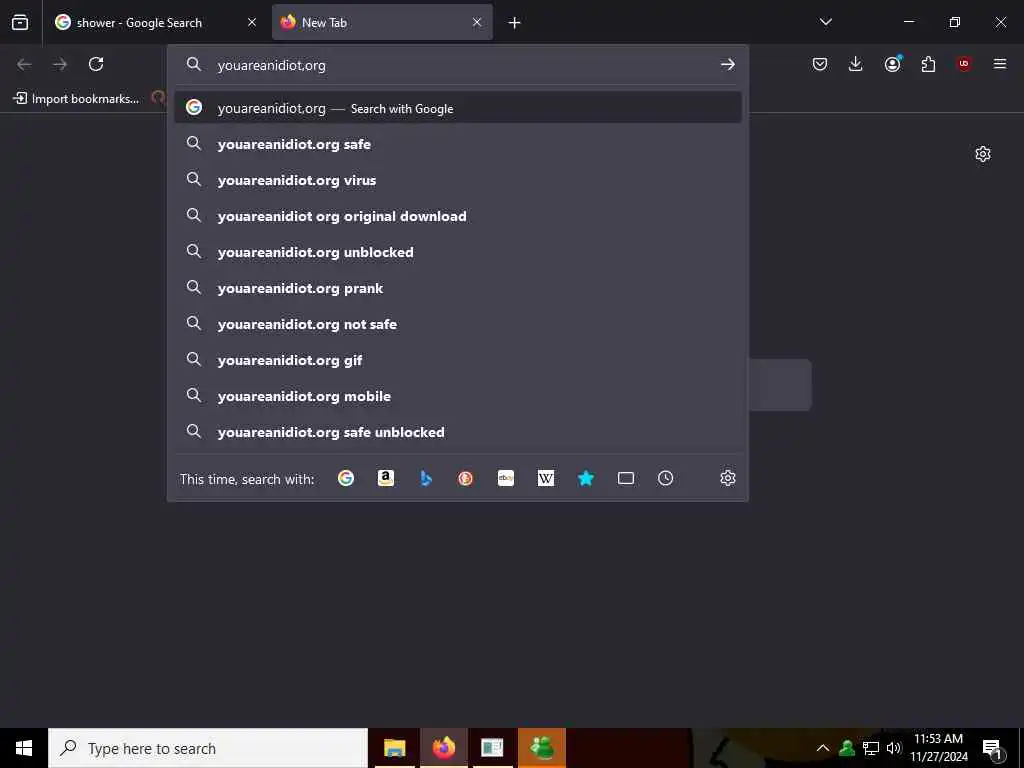This screenshot has width=1024, height=768.
Task: Click the green user tray icon
Action: (x=847, y=748)
